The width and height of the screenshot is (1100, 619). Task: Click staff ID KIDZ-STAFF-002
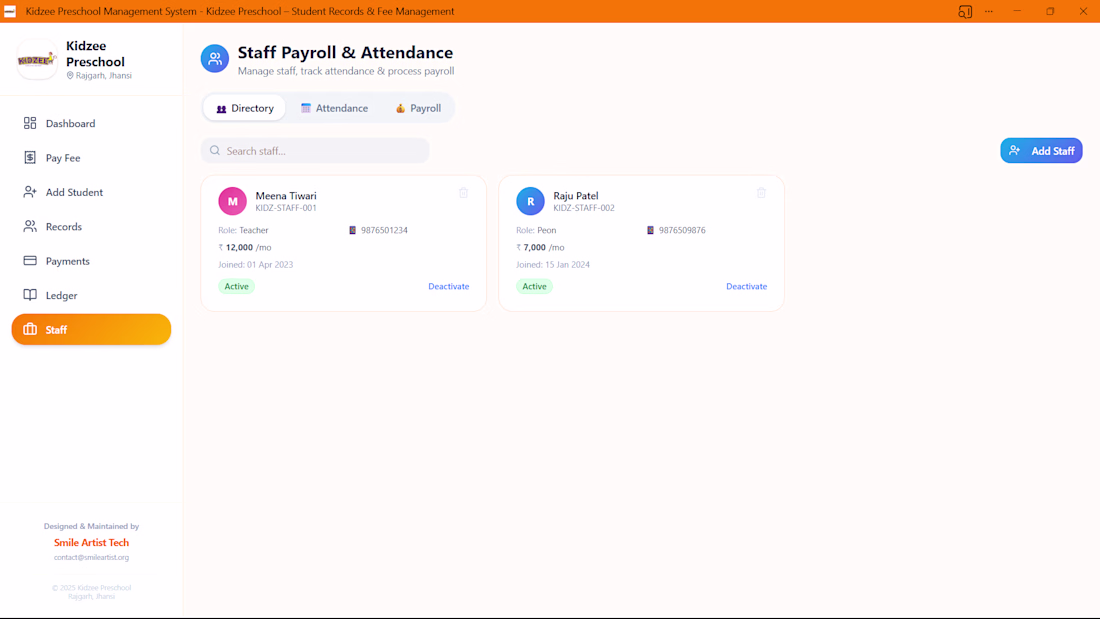584,208
